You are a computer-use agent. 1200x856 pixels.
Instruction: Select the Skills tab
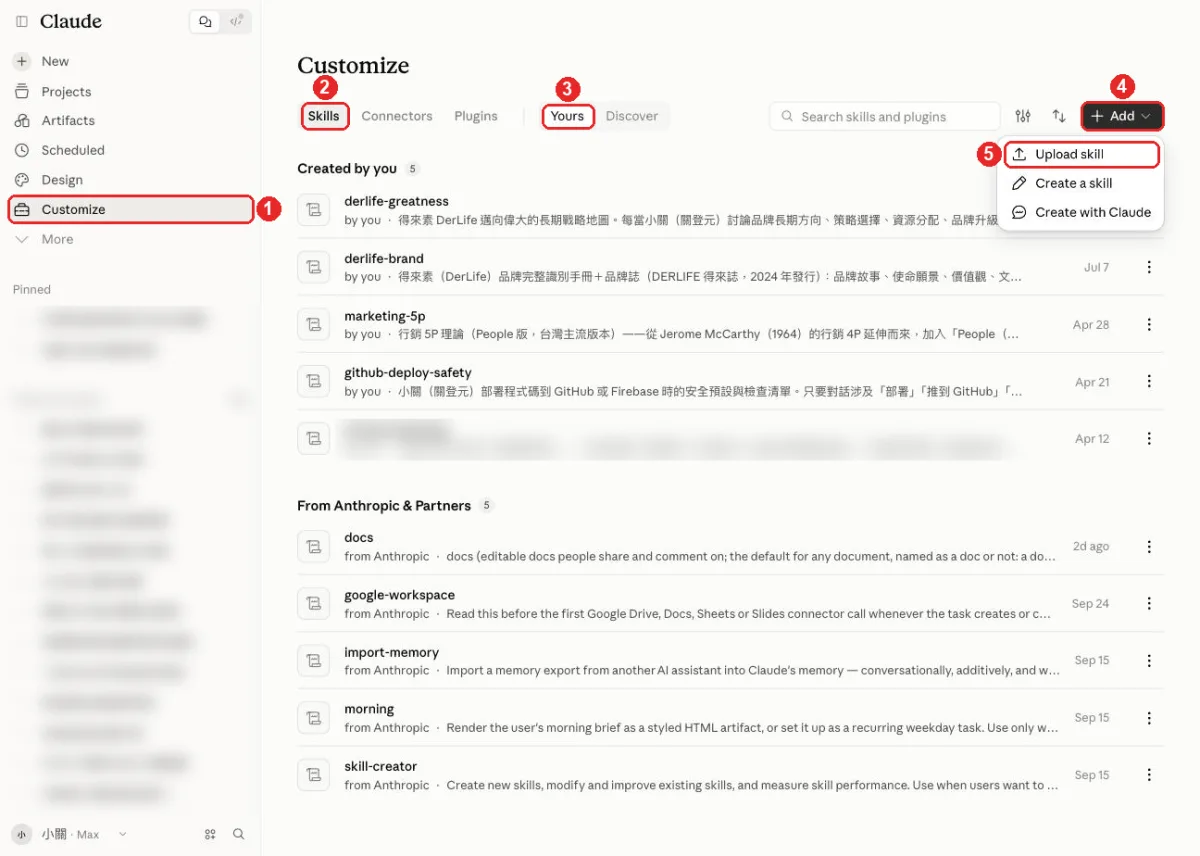[x=324, y=116]
